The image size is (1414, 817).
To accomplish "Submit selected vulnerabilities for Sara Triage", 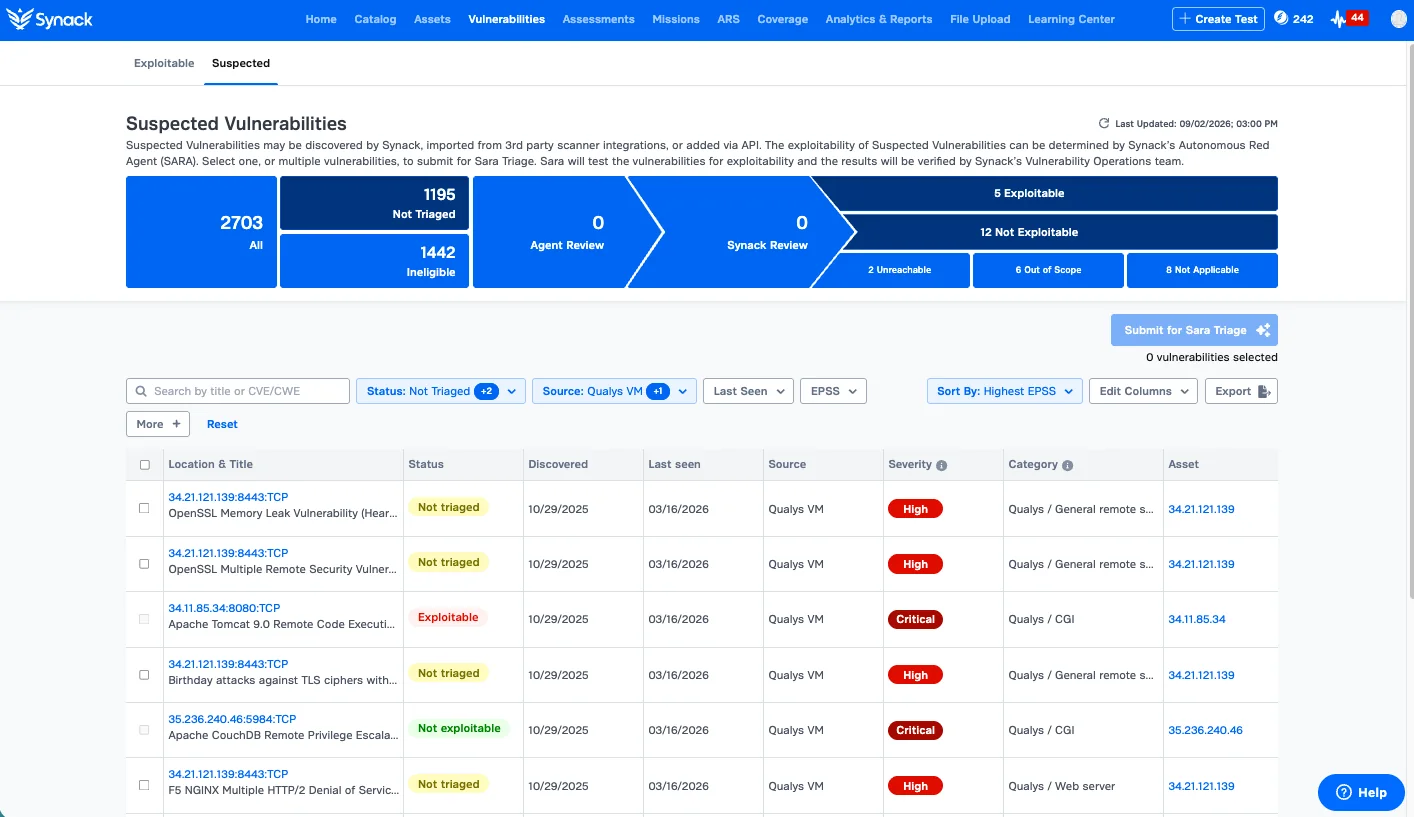I will pyautogui.click(x=1194, y=330).
